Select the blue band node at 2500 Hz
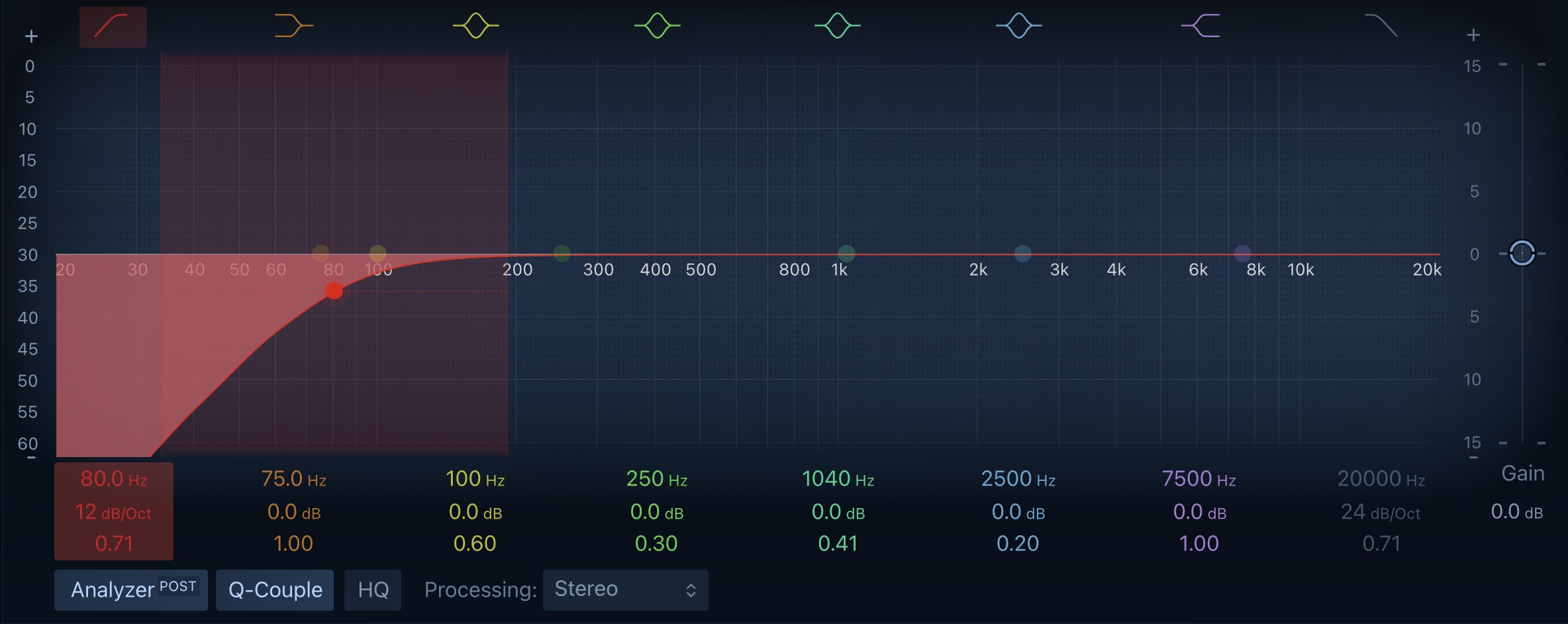This screenshot has width=1568, height=624. coord(1023,254)
